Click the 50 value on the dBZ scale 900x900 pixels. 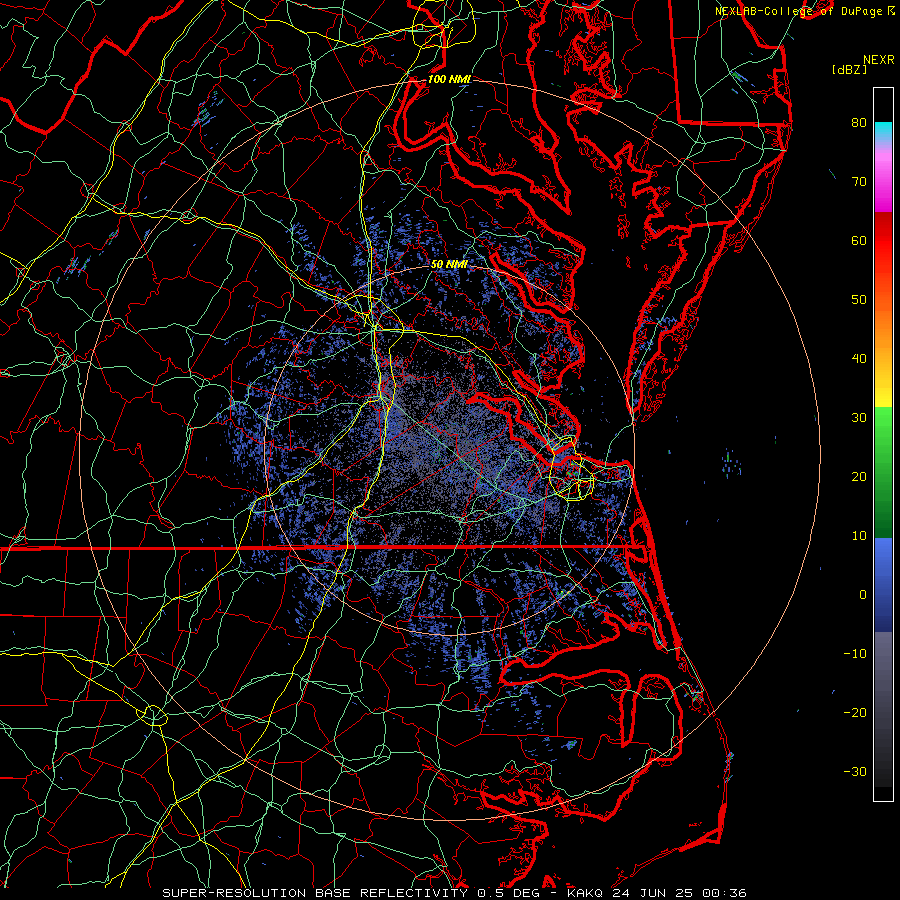pyautogui.click(x=859, y=300)
